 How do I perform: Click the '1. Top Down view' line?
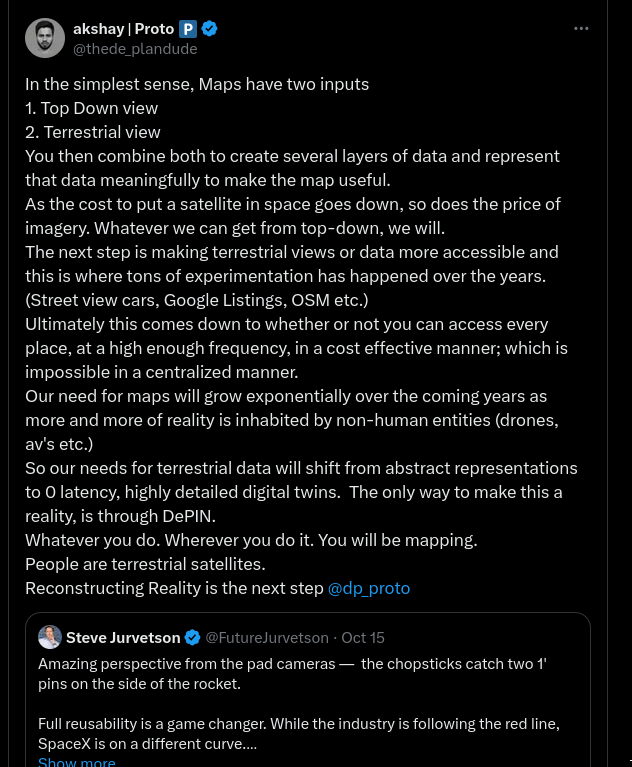point(92,108)
